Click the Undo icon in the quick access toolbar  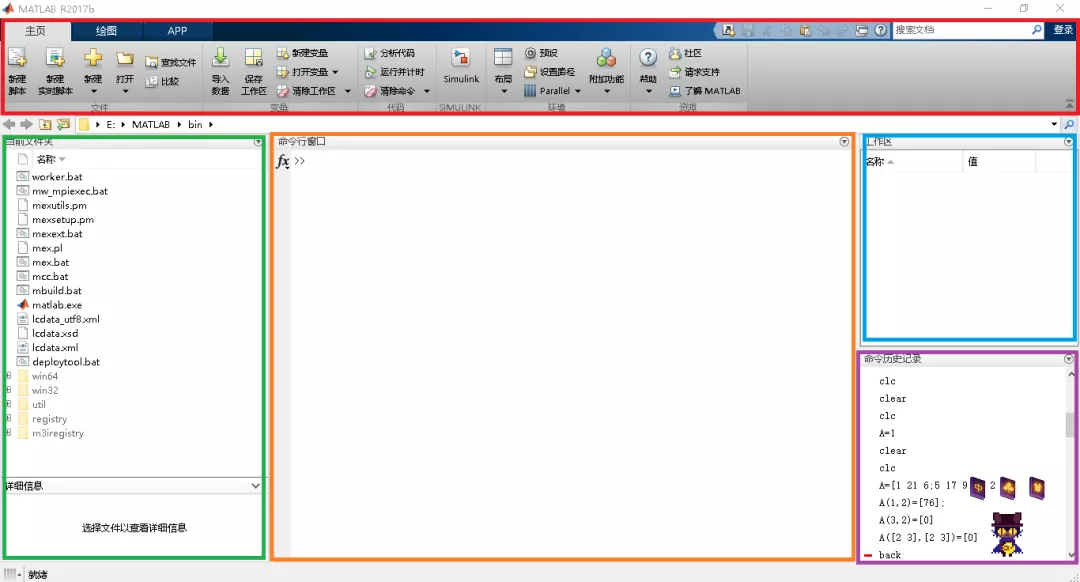coord(824,30)
